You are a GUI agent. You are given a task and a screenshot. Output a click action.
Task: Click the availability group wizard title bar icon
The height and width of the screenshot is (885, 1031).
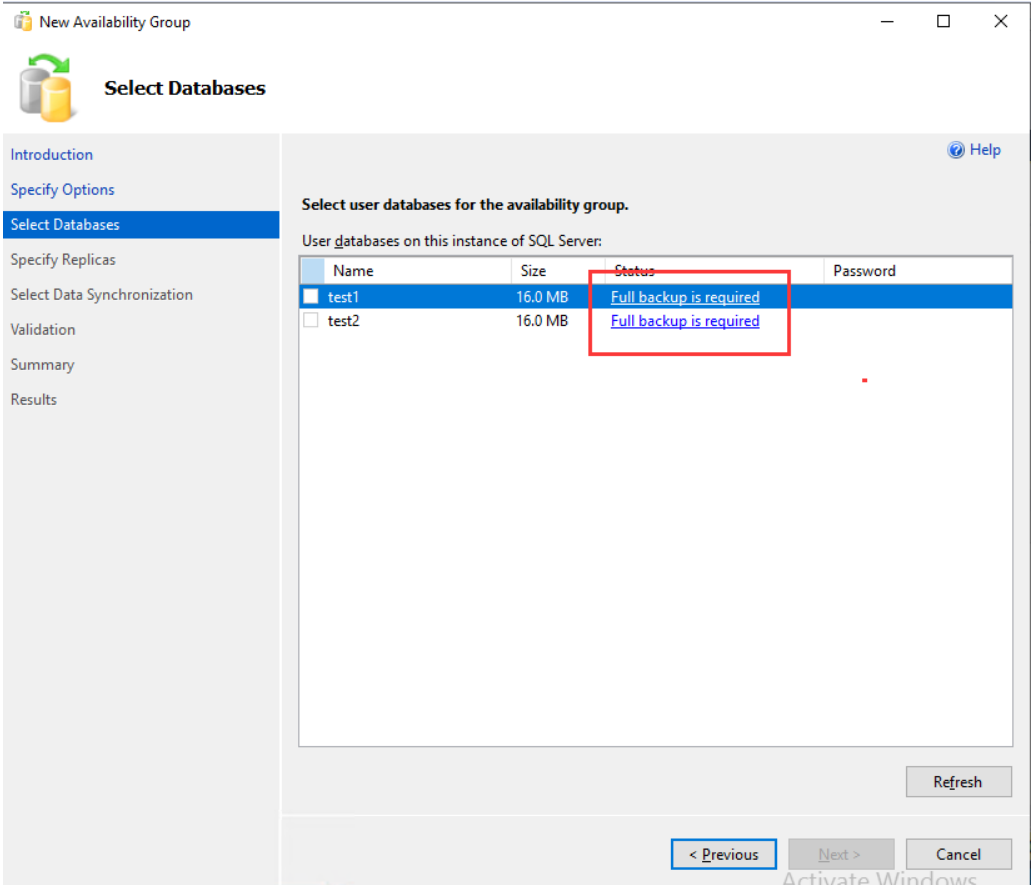(23, 22)
